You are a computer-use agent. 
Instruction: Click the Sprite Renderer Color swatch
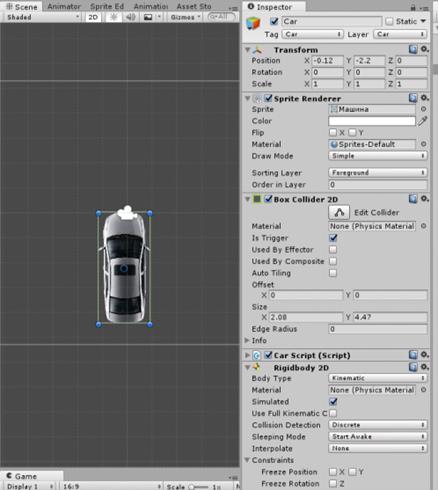coord(372,121)
